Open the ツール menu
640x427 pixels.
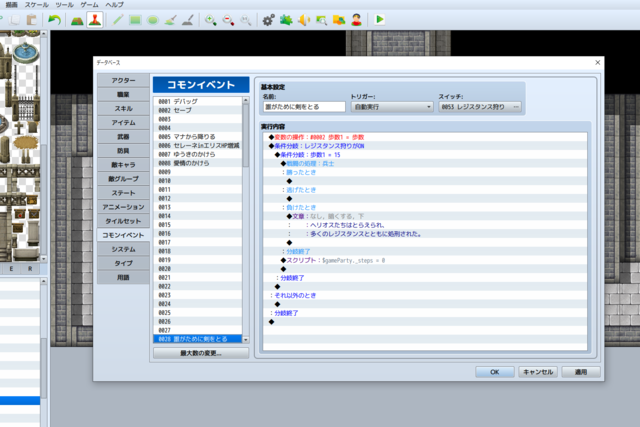click(64, 4)
